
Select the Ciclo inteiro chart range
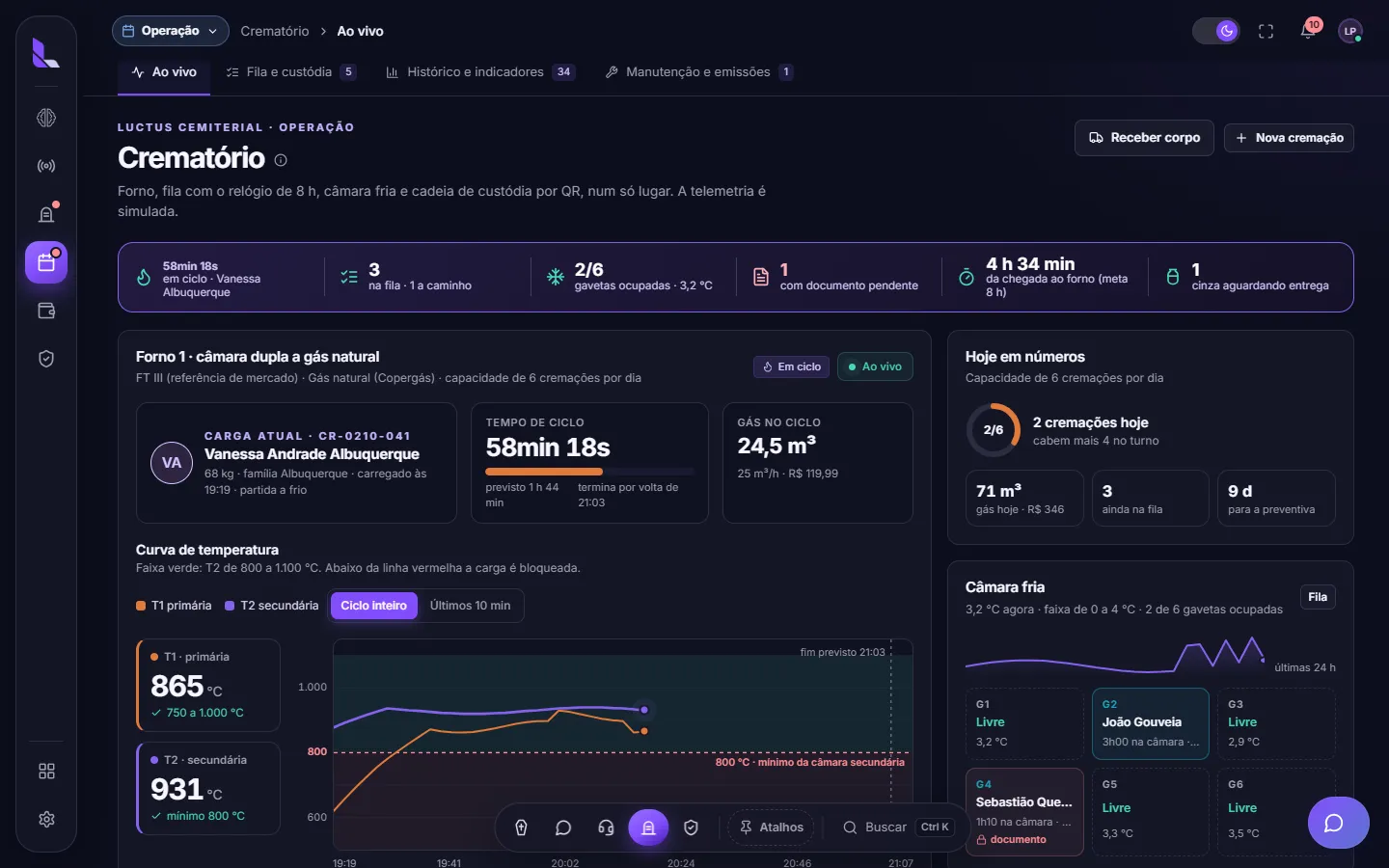point(374,606)
